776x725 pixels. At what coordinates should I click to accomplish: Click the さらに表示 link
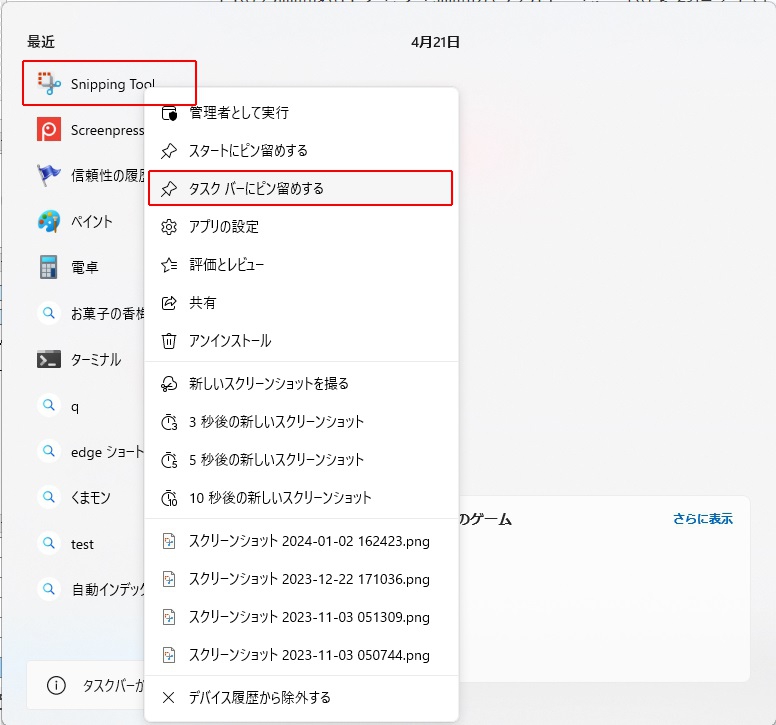tap(702, 519)
